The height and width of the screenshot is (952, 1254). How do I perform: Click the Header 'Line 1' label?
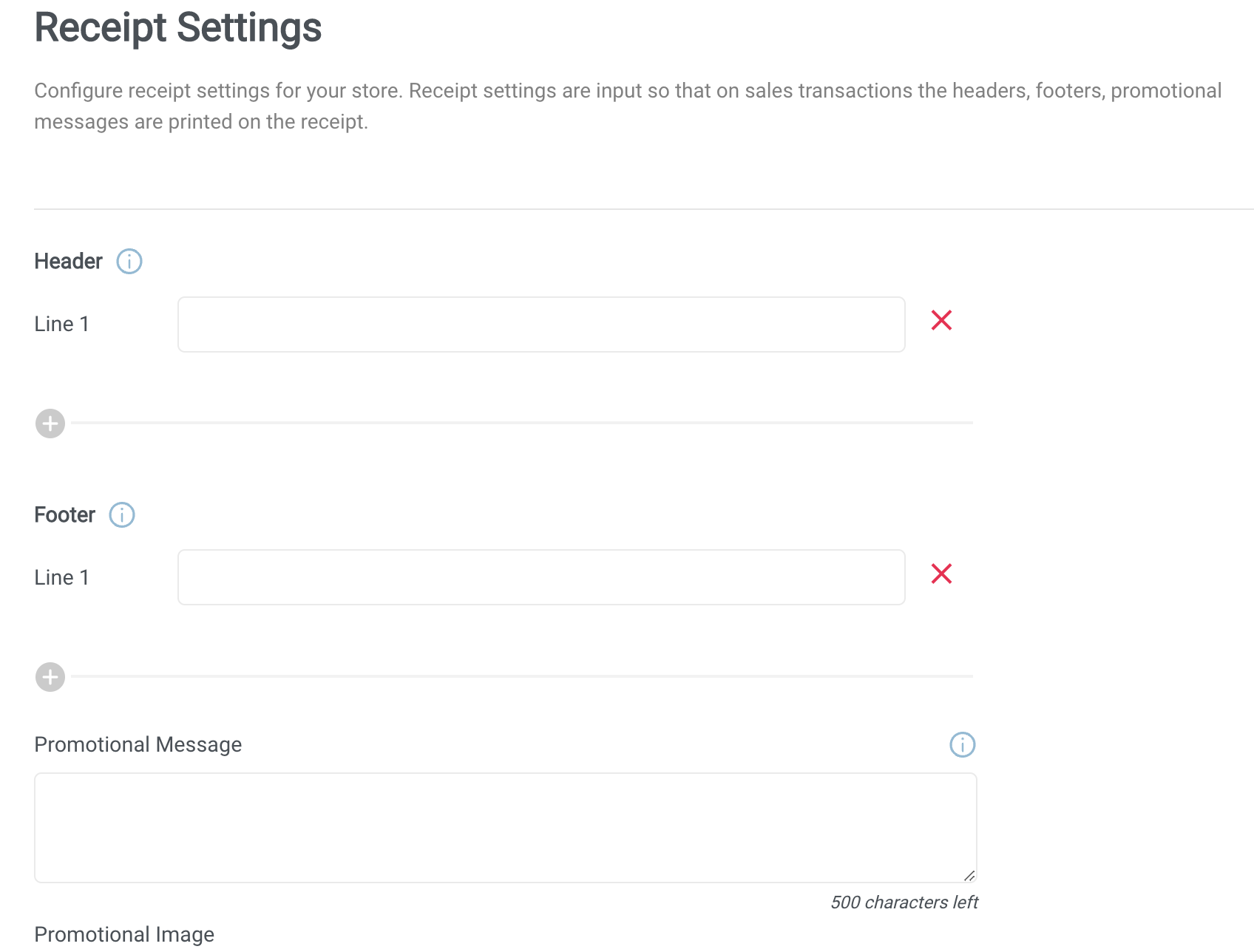(x=62, y=324)
